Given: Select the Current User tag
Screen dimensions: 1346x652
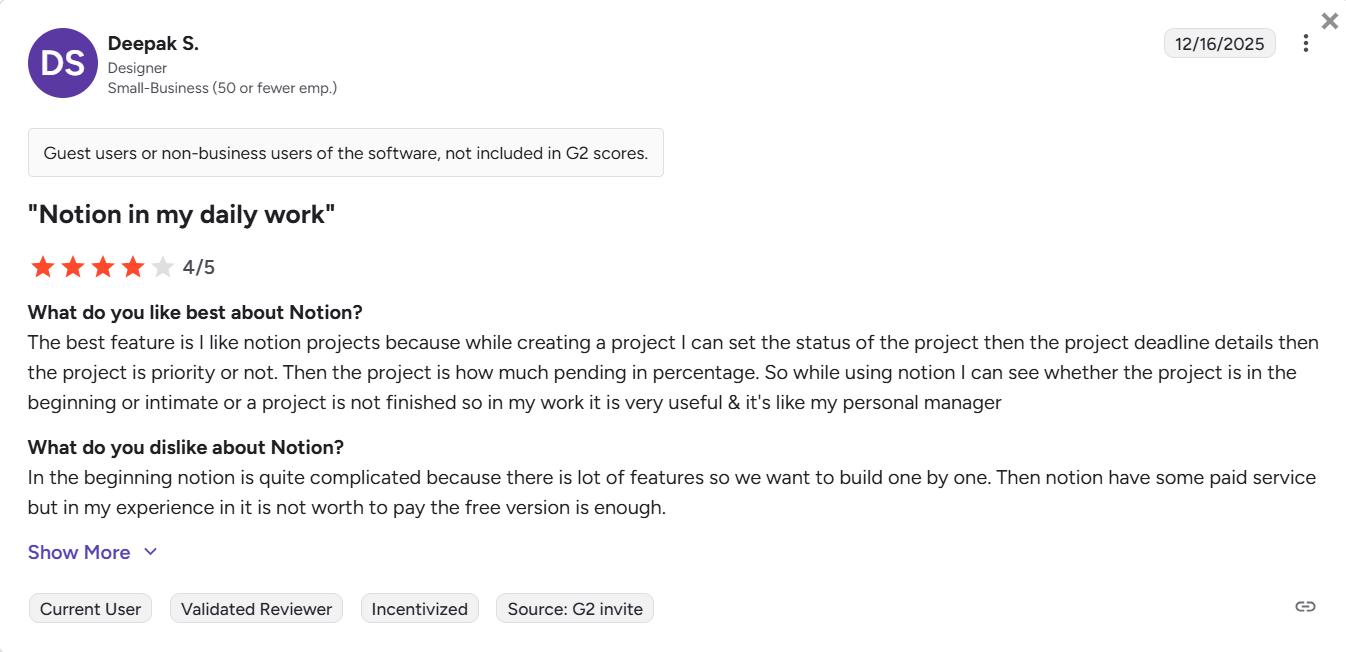Looking at the screenshot, I should tap(90, 608).
